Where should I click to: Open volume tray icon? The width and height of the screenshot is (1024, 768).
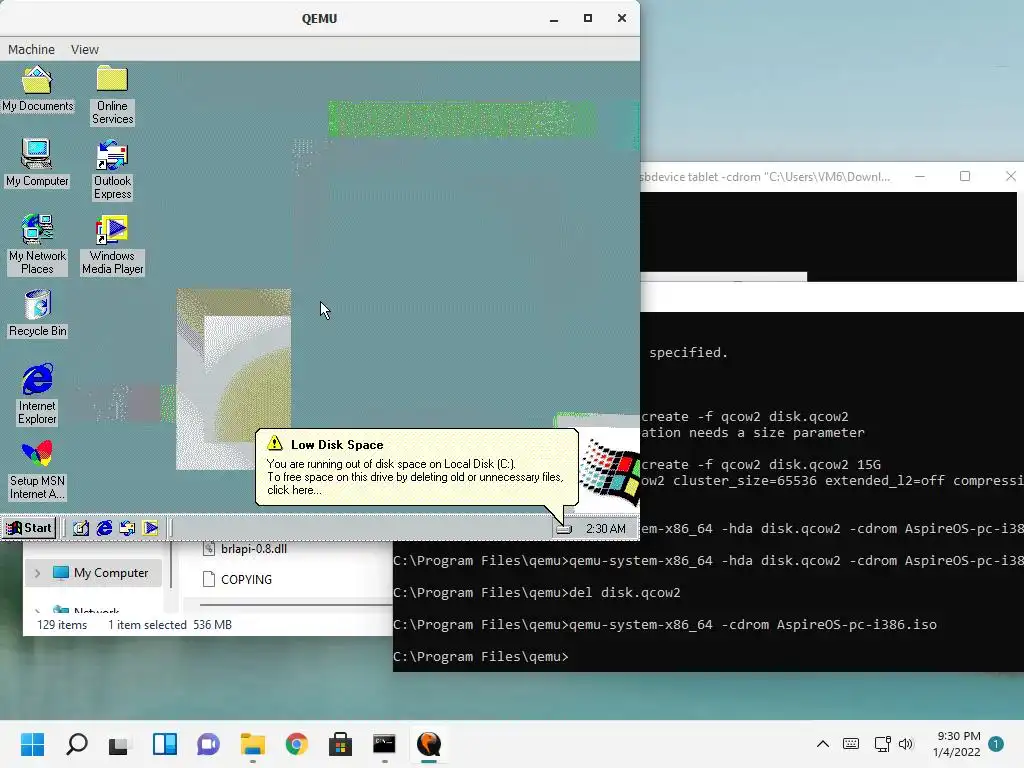click(906, 744)
